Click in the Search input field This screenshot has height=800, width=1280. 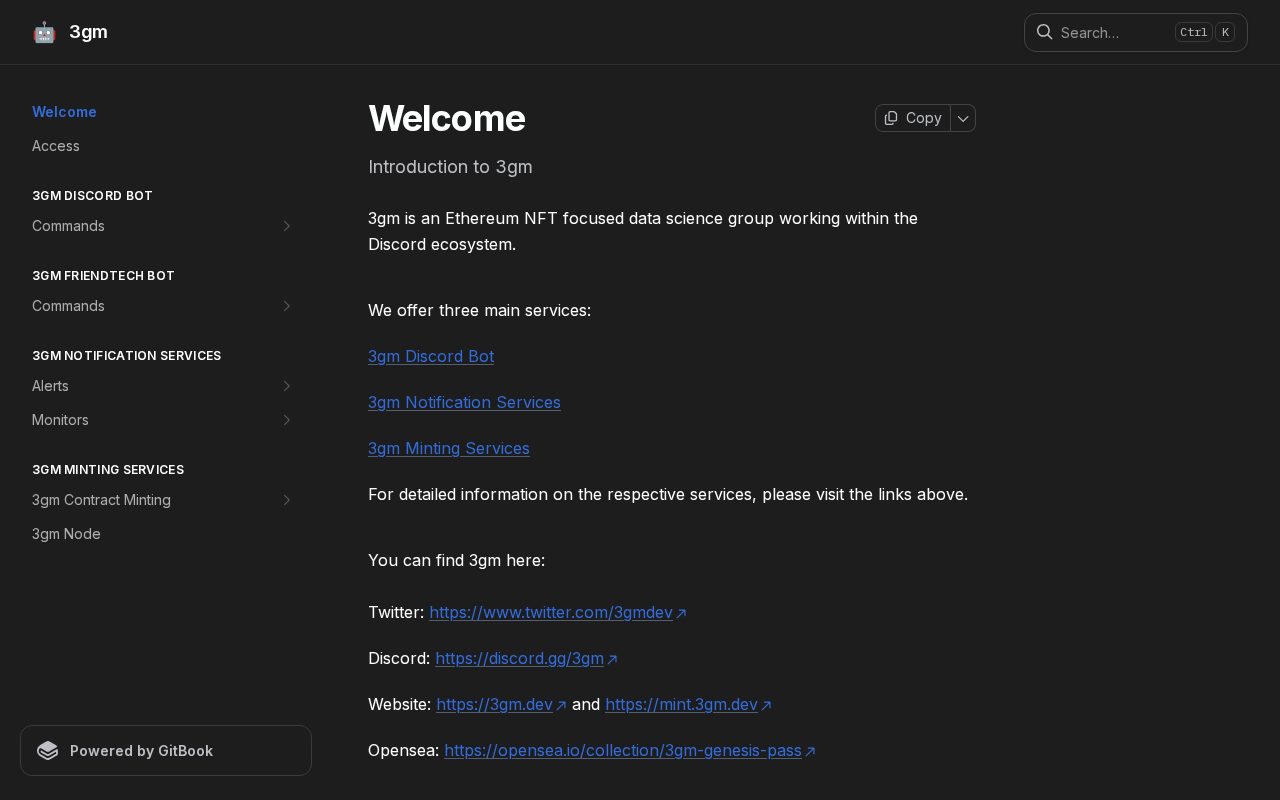pos(1112,32)
